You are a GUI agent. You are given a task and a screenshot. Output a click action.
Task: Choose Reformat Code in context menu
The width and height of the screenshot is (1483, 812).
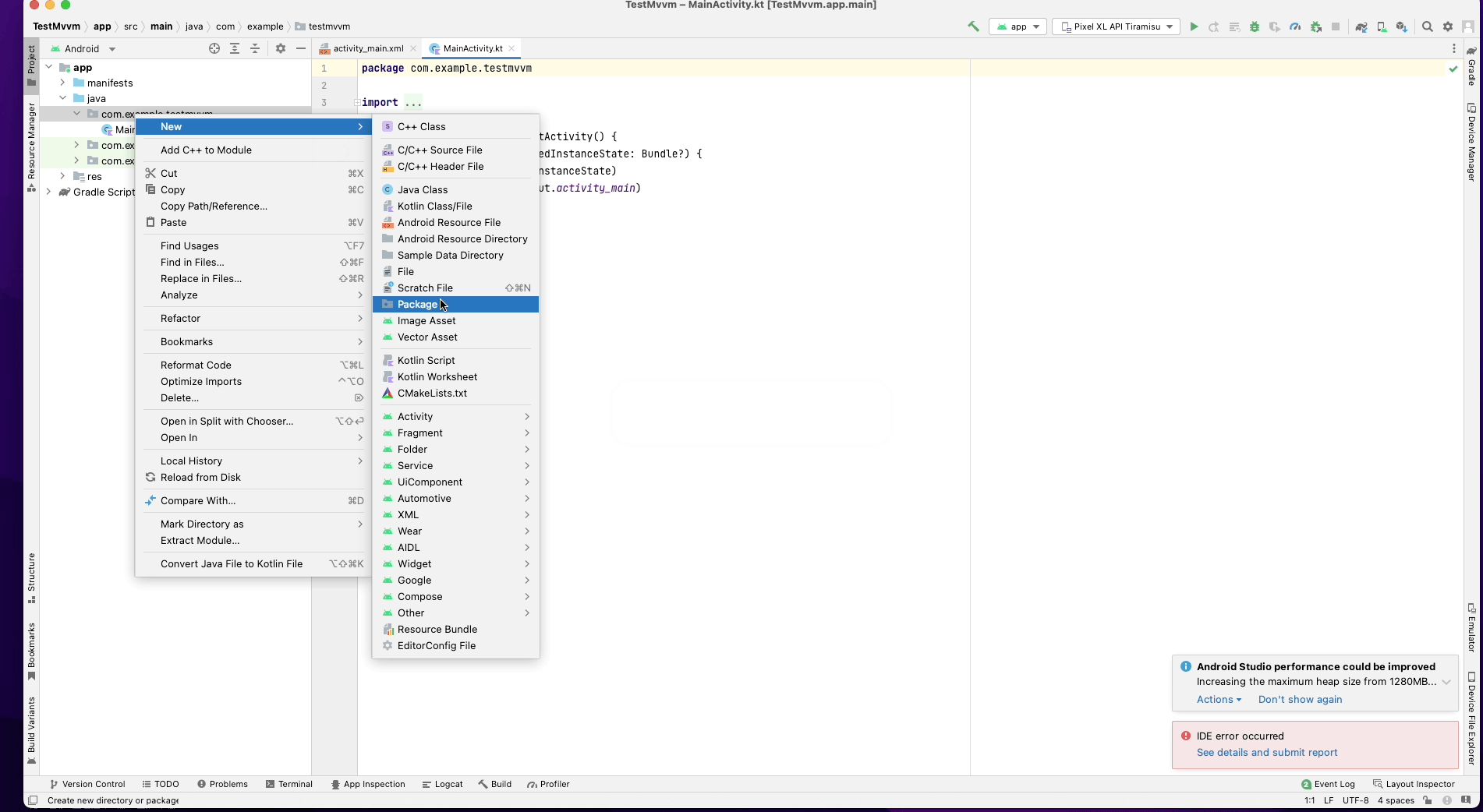pyautogui.click(x=253, y=365)
